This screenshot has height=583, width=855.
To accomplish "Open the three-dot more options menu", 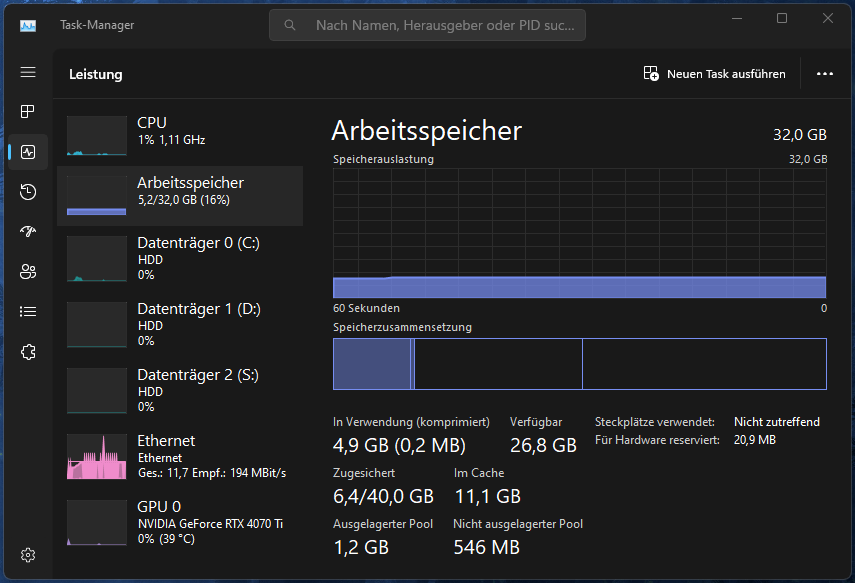I will (x=825, y=74).
